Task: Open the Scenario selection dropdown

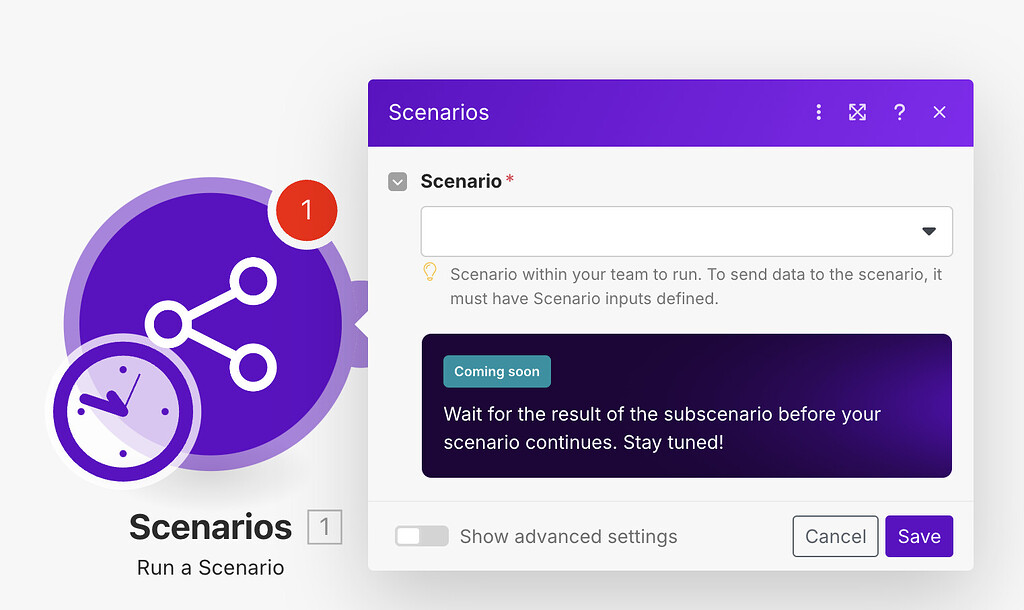Action: coord(686,231)
